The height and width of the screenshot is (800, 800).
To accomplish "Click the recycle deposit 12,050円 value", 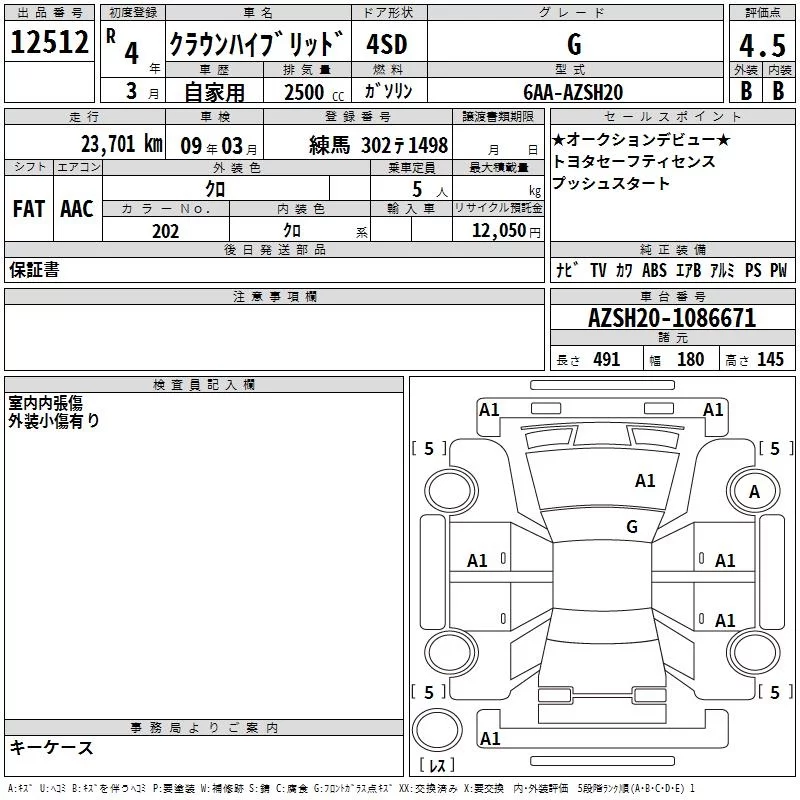I will coord(506,231).
